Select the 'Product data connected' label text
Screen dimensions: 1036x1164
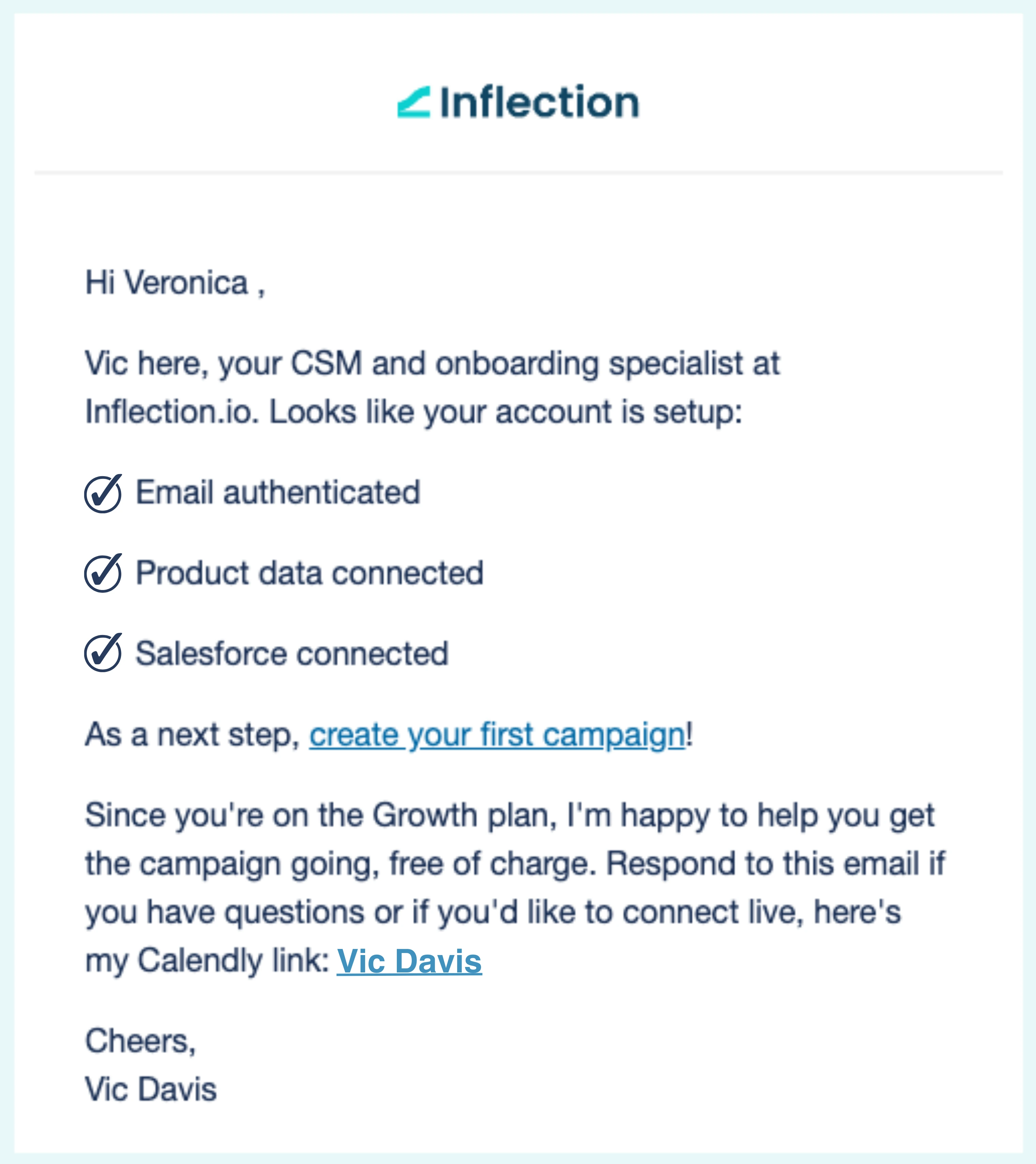309,573
